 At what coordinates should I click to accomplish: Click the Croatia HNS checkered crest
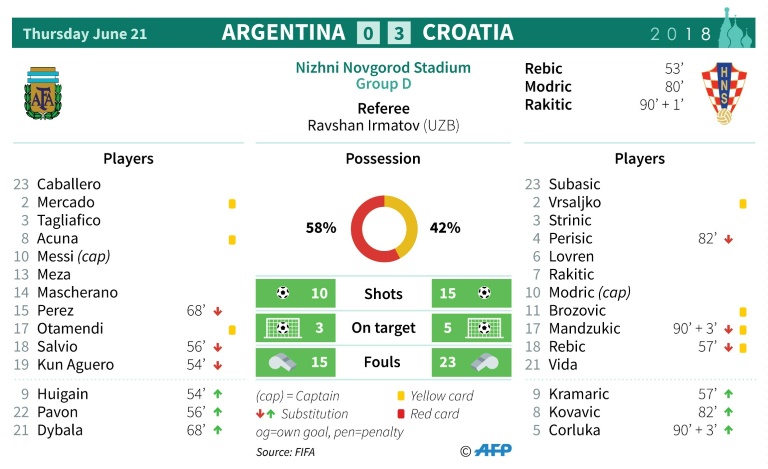tap(724, 93)
